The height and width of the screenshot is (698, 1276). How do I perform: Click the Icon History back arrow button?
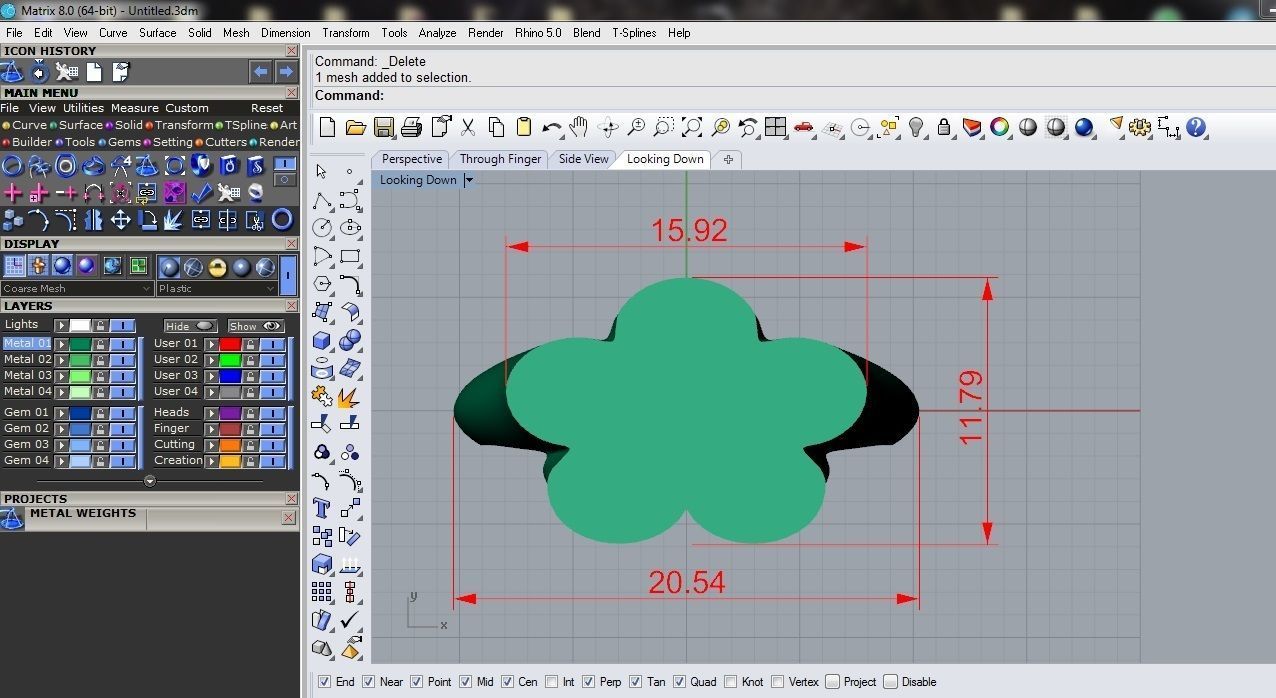[x=261, y=71]
